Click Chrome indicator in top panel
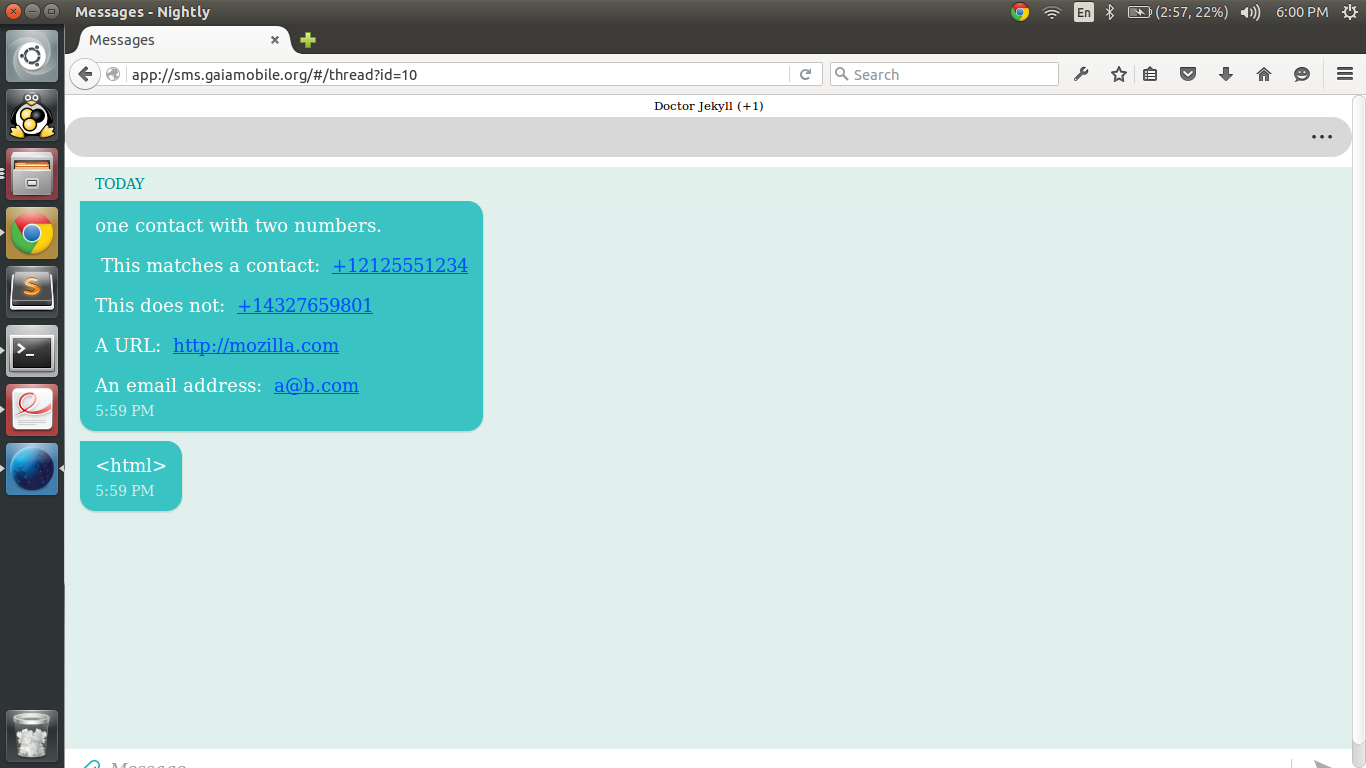Viewport: 1366px width, 768px height. click(1020, 12)
